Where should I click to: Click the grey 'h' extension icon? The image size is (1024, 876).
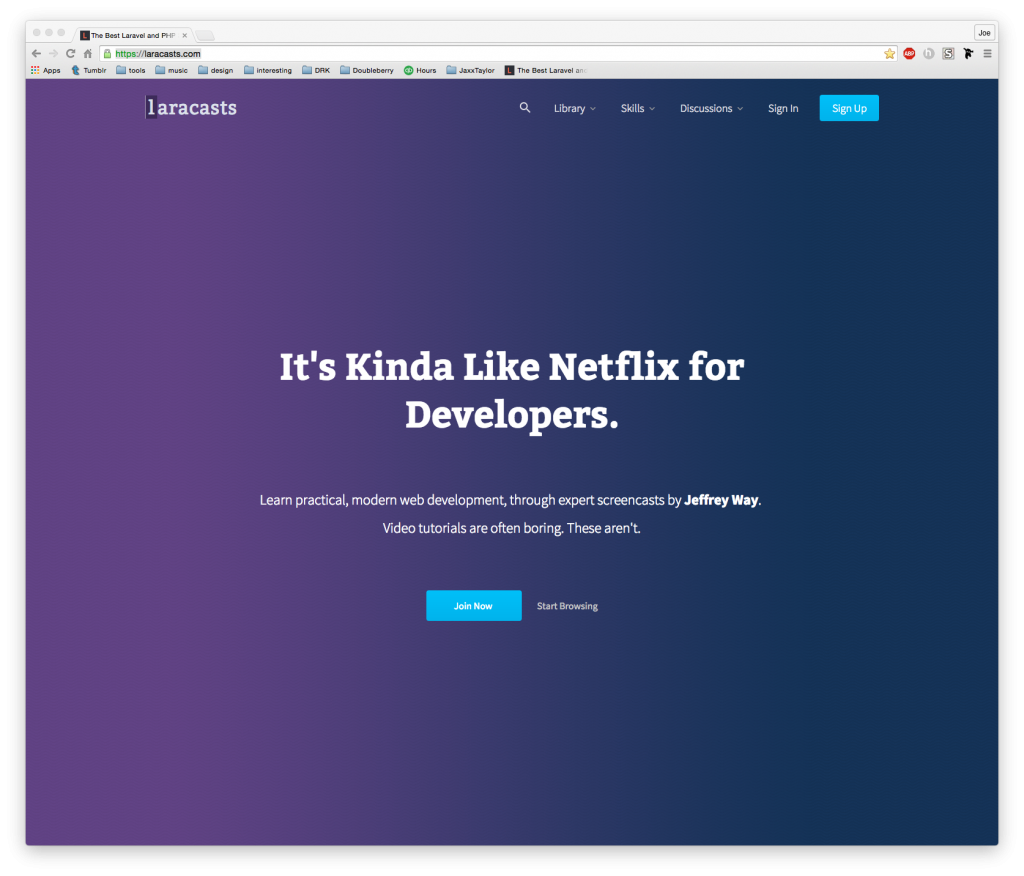[929, 54]
